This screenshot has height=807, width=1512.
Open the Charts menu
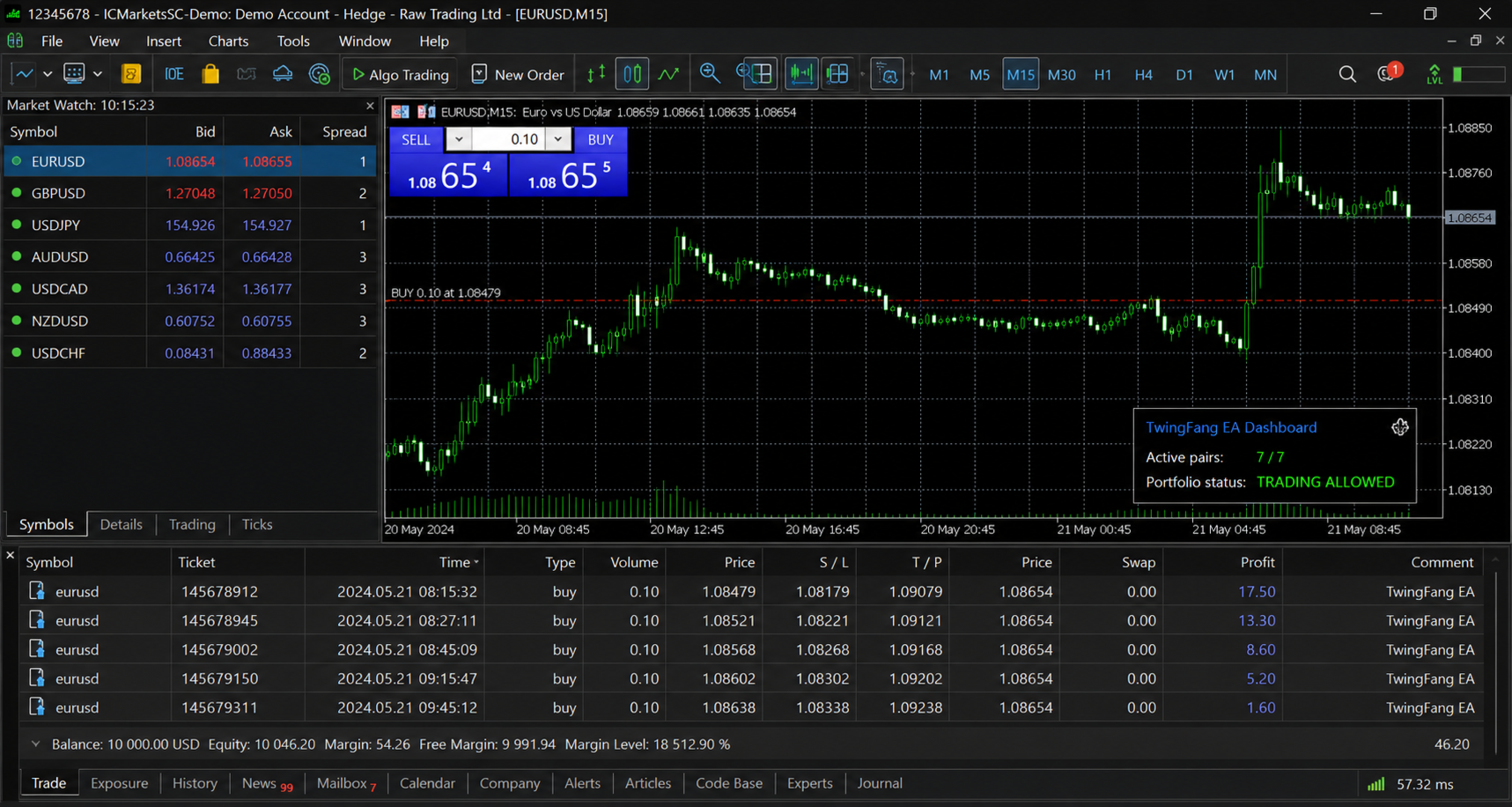click(x=228, y=41)
